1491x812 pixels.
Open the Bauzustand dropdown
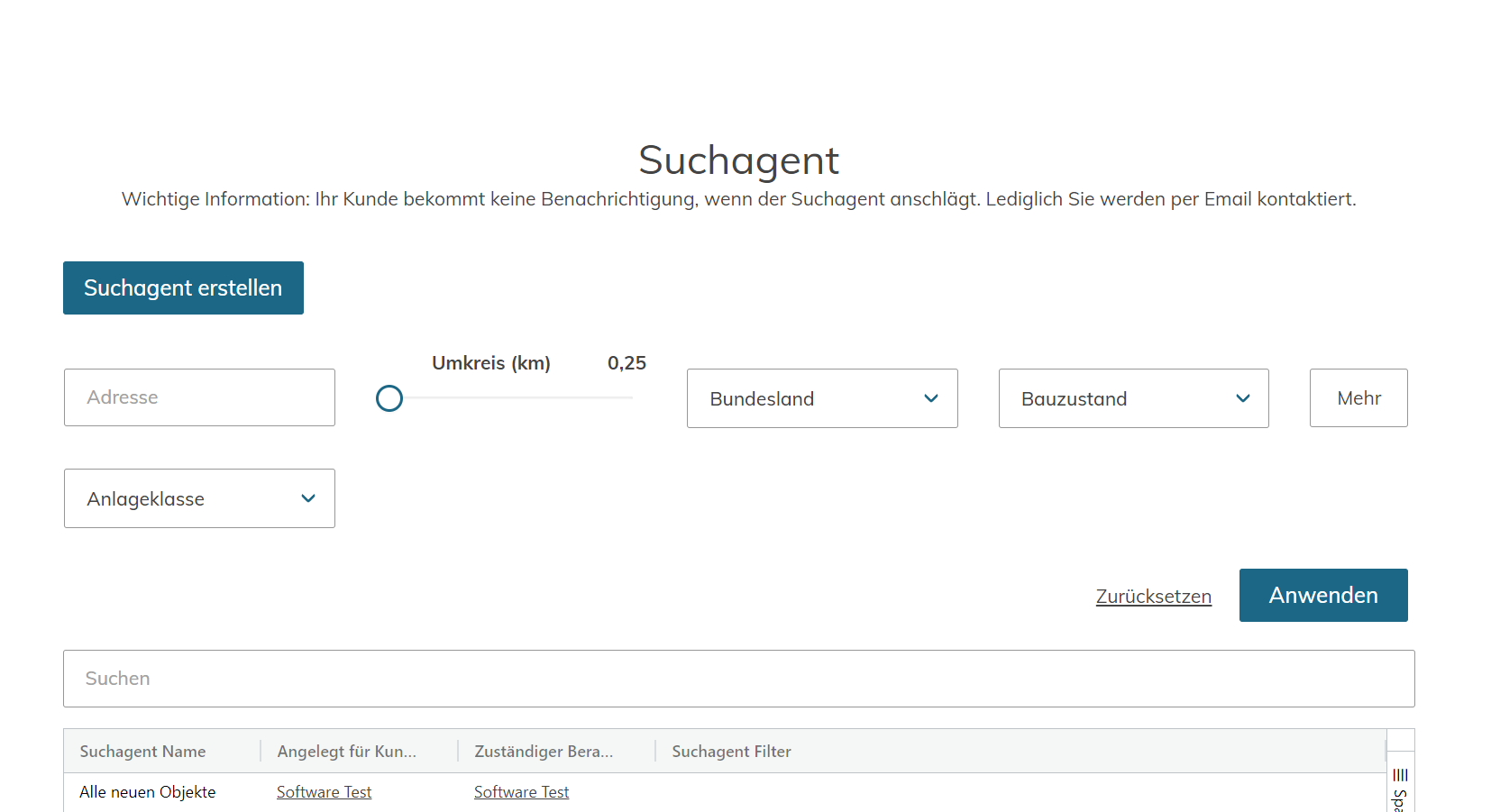click(x=1134, y=398)
